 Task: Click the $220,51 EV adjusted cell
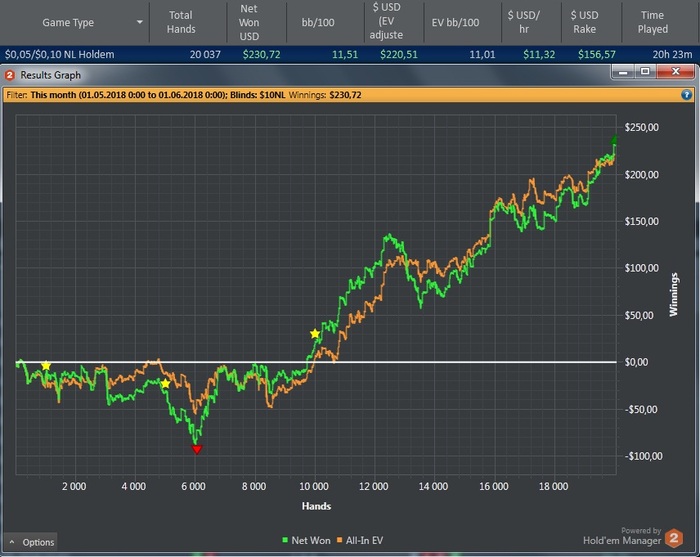pos(399,54)
